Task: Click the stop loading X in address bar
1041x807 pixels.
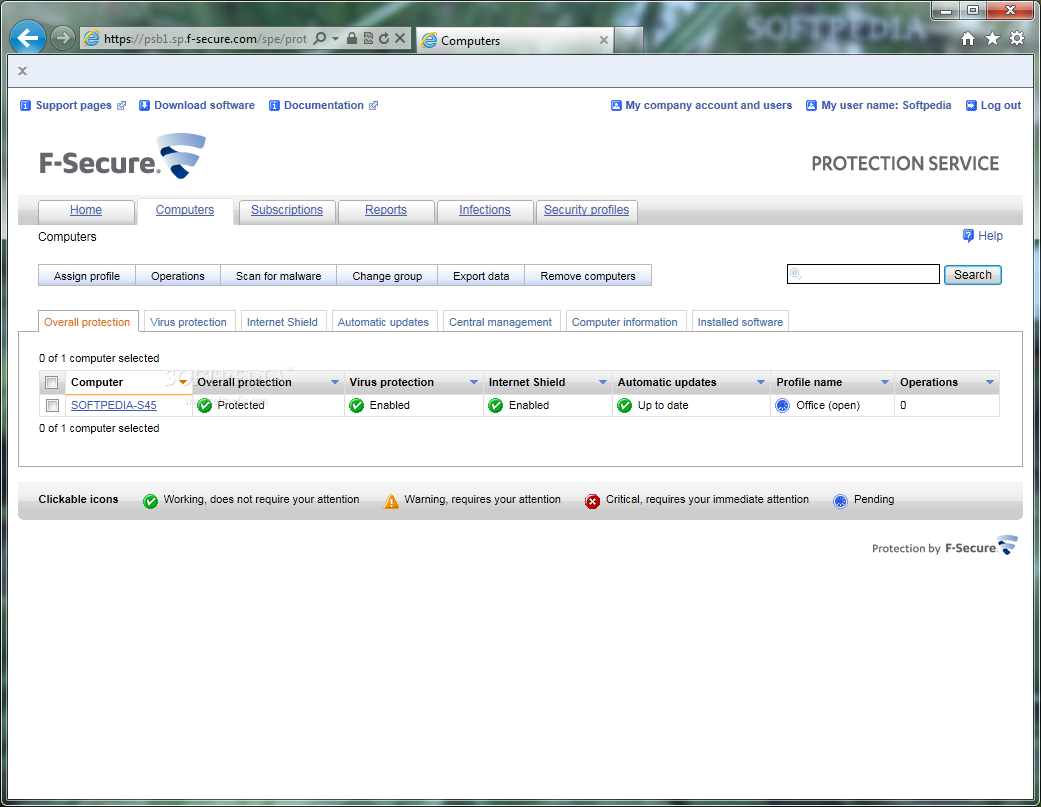Action: 400,38
